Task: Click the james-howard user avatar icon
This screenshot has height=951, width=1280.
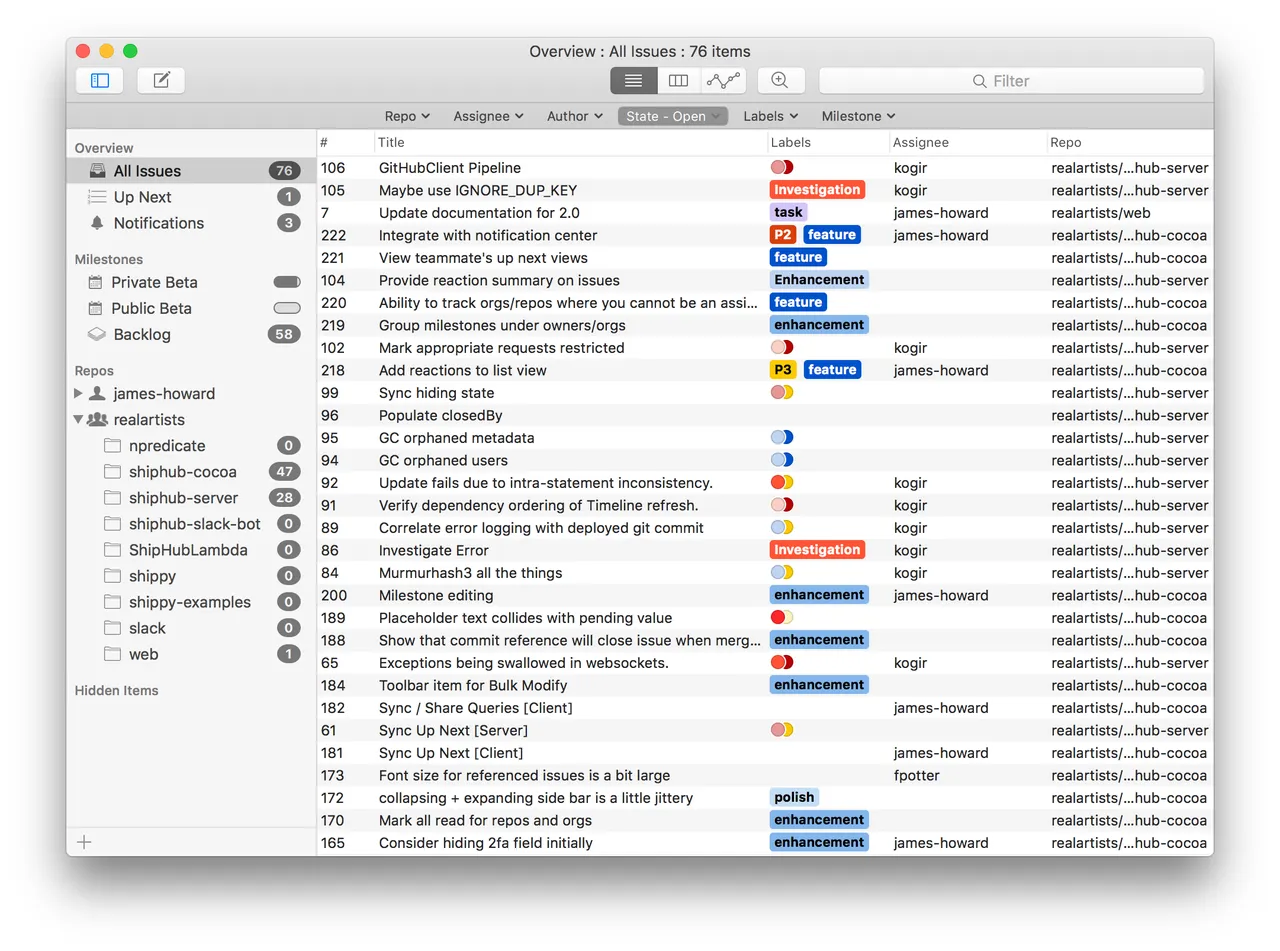Action: [97, 393]
